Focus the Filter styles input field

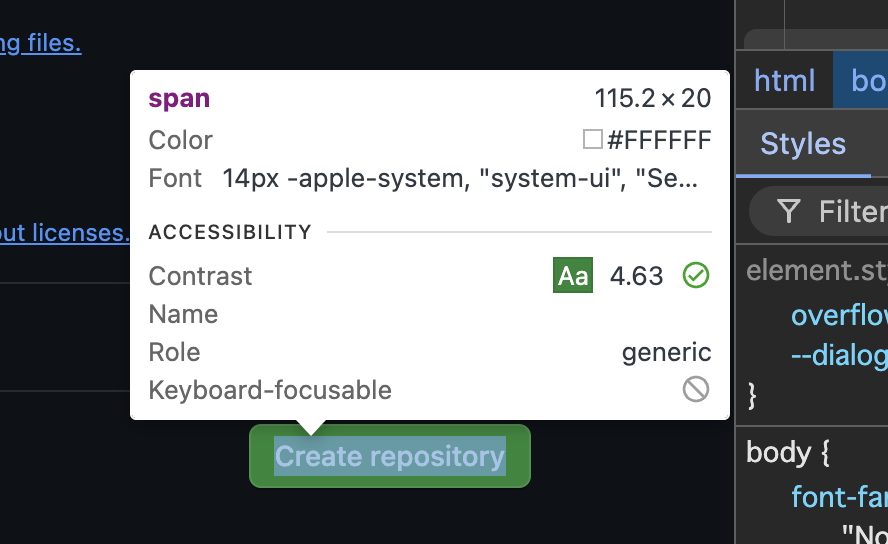pyautogui.click(x=819, y=211)
